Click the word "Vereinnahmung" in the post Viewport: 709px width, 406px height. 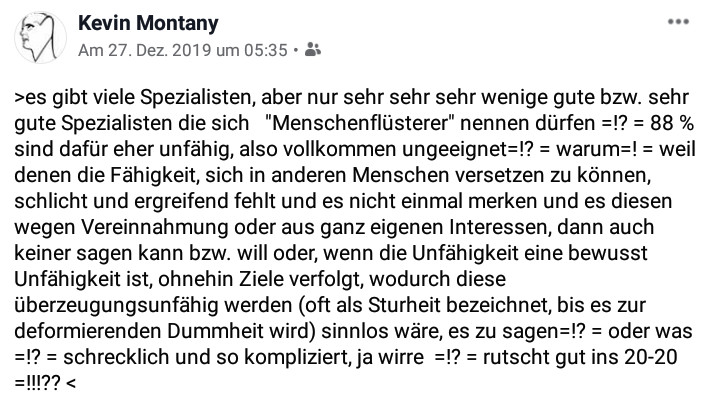pos(155,227)
